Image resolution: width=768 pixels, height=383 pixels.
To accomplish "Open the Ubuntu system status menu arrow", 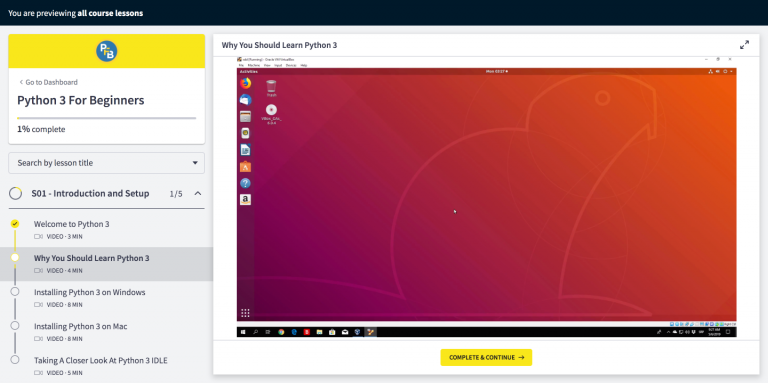I will click(732, 72).
